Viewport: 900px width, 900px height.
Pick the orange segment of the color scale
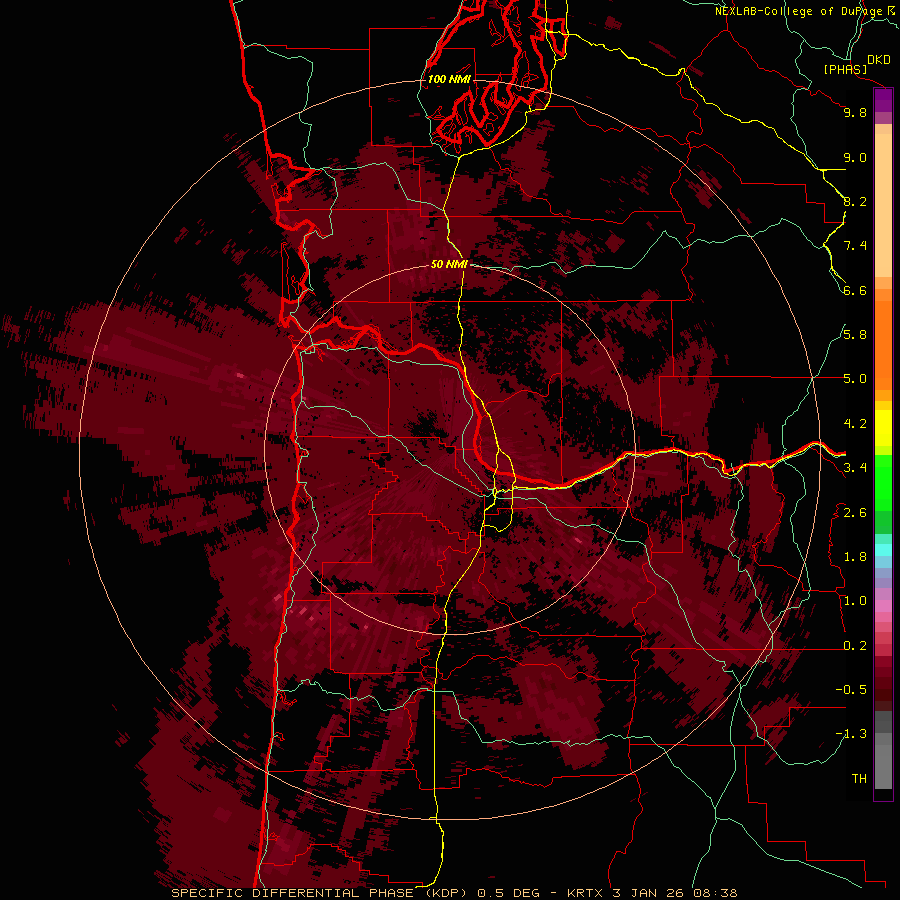coord(883,344)
